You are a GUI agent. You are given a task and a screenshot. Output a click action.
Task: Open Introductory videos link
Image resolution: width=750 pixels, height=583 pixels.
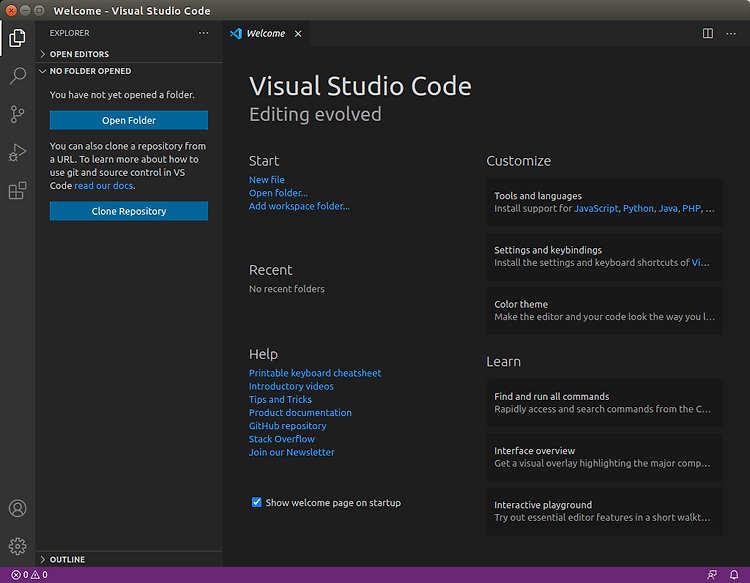point(291,386)
